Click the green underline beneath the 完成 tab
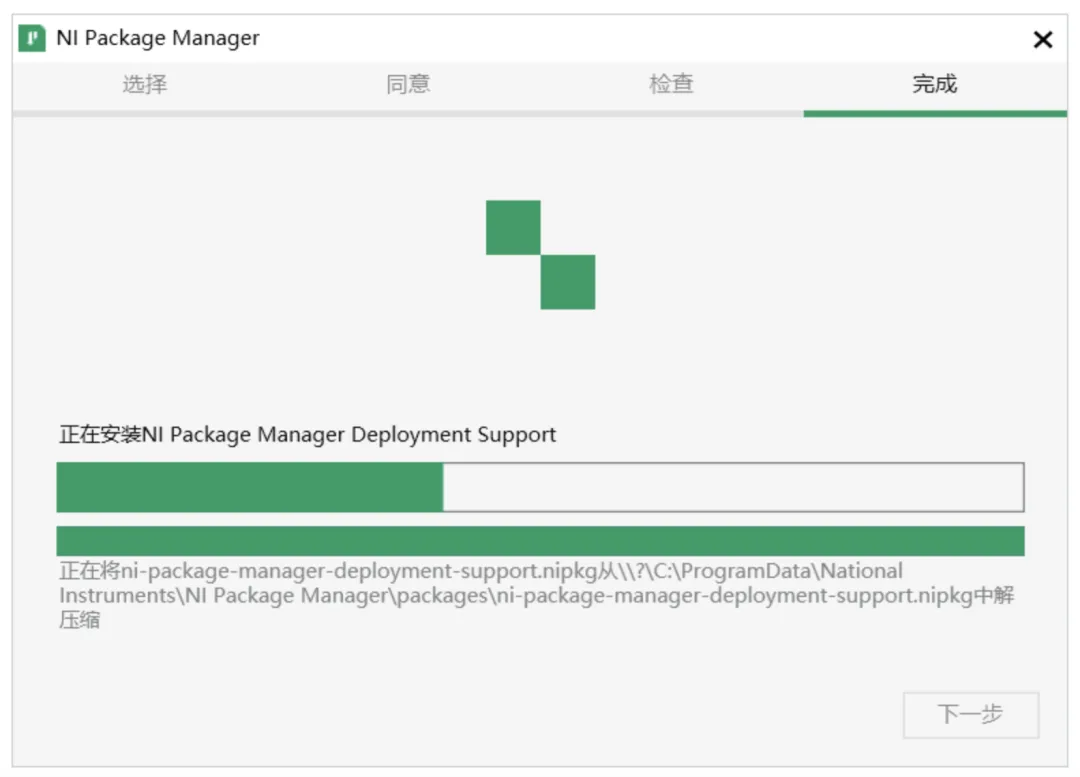This screenshot has width=1080, height=777. click(x=935, y=113)
